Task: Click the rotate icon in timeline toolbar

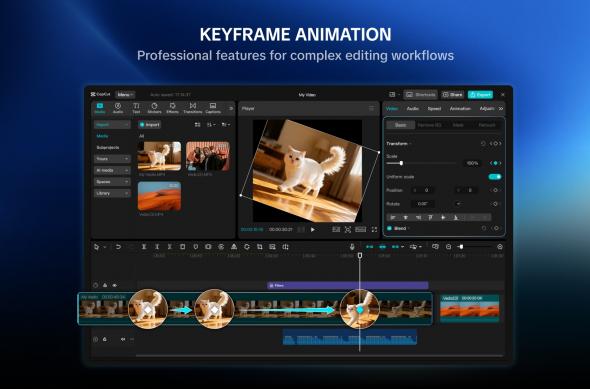Action: (x=247, y=247)
